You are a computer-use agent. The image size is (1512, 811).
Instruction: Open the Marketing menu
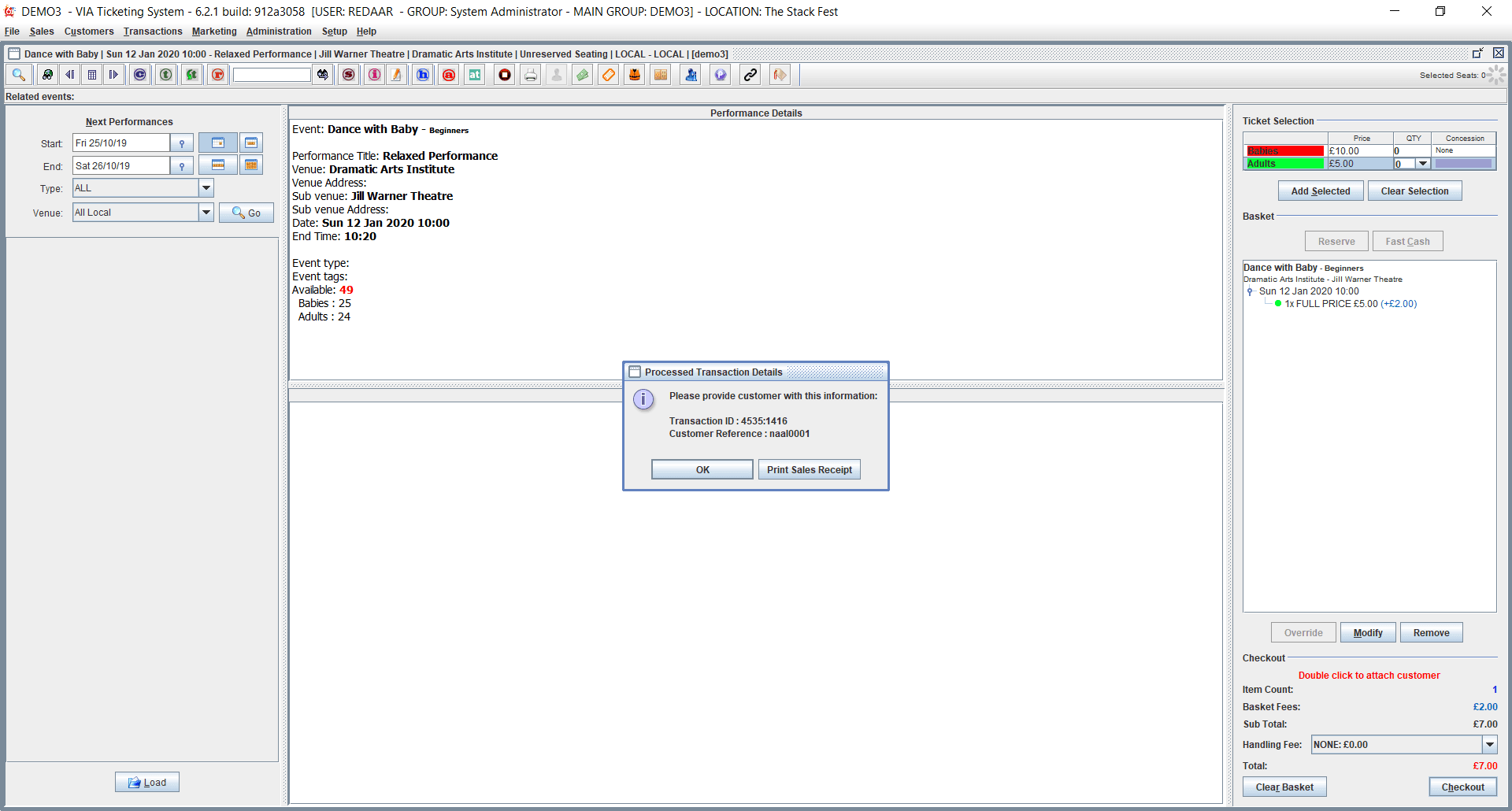coord(214,31)
